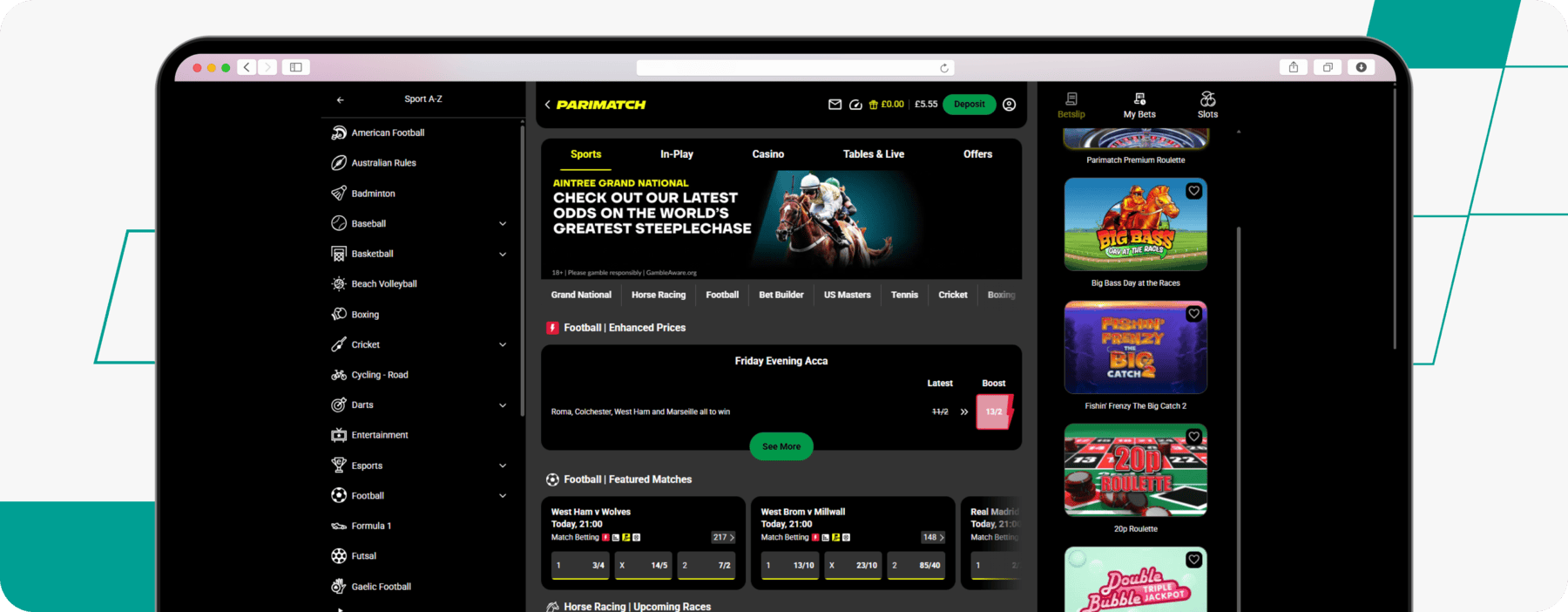
Task: Open the US Masters quick link
Action: [848, 295]
